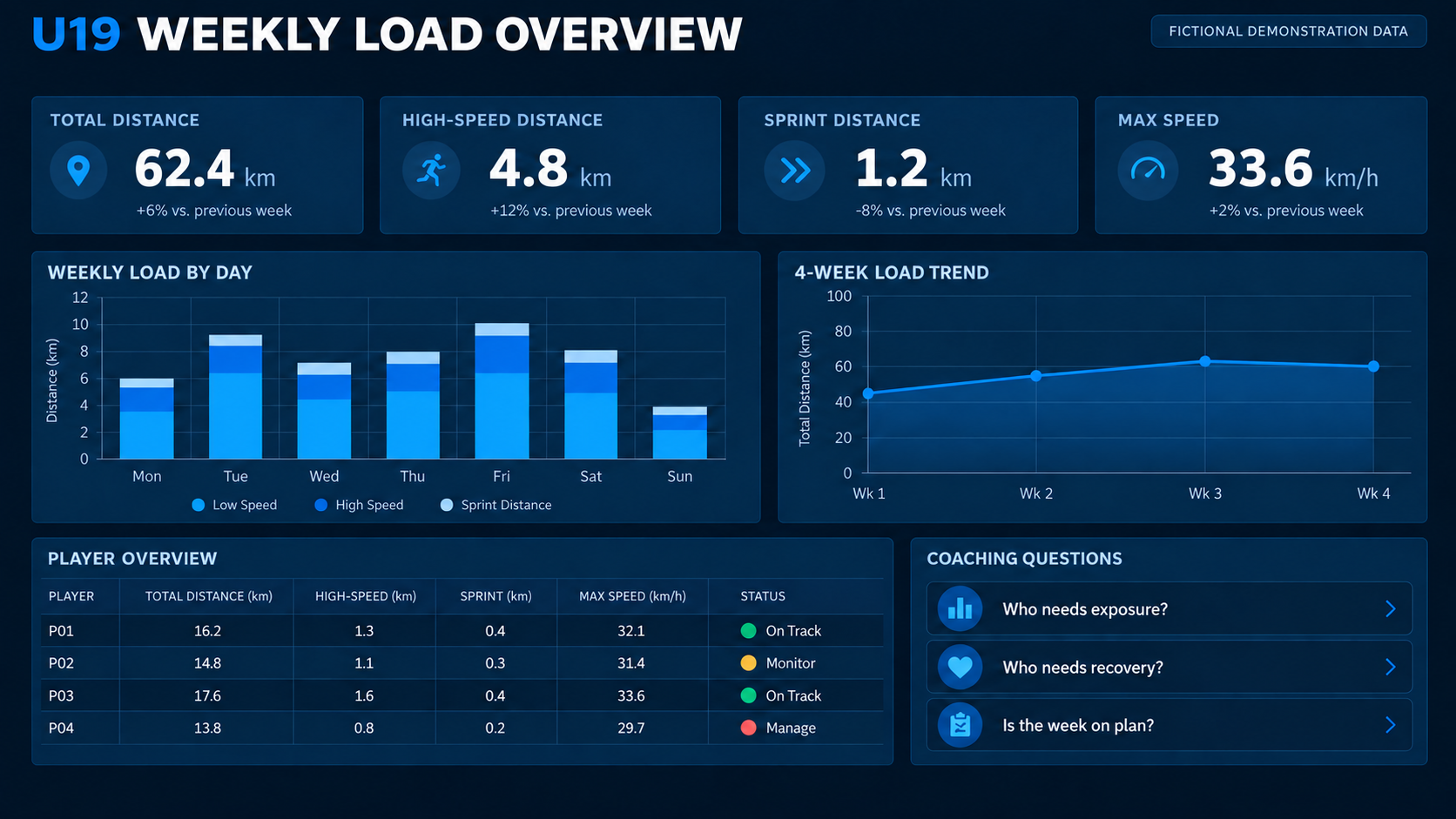Click the 32.1 max speed cell
The image size is (1456, 819).
[x=631, y=630]
